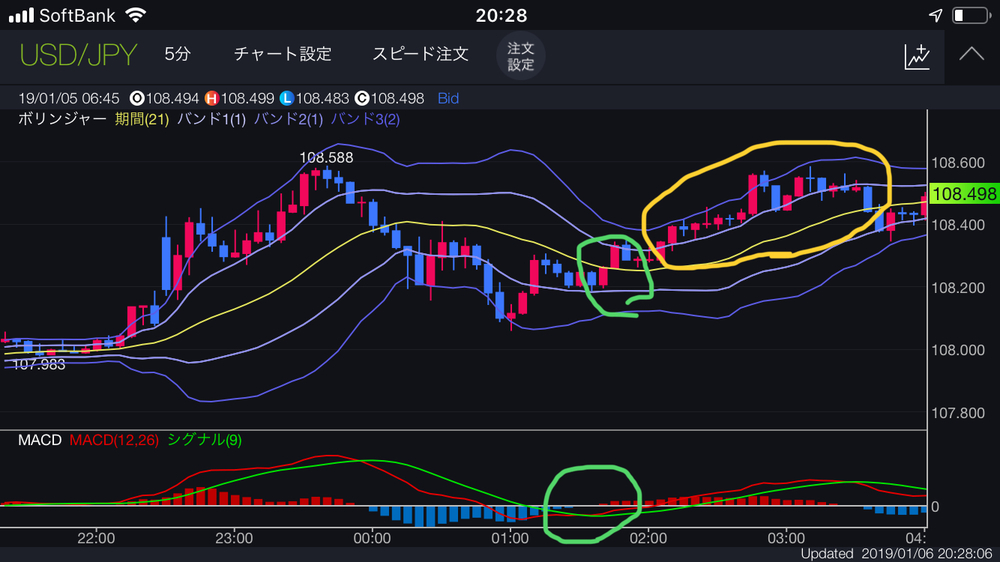Tap the 108.000 price axis label
1000x562 pixels.
tap(958, 350)
